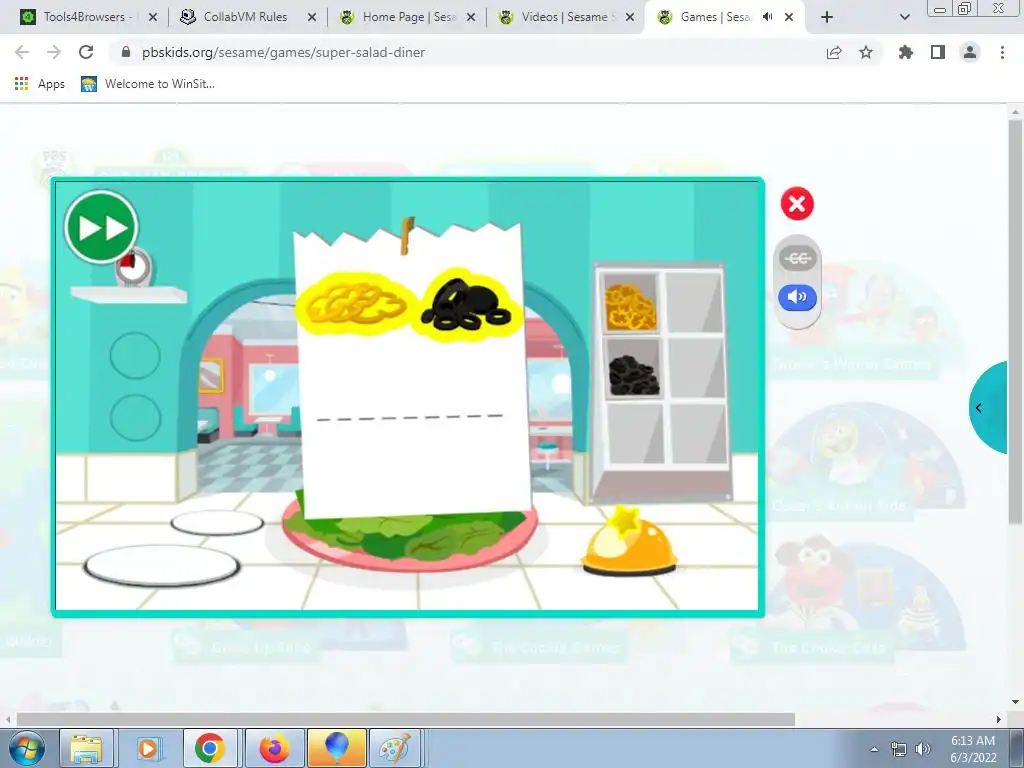Open Windows Explorer from taskbar
The width and height of the screenshot is (1024, 768).
87,748
